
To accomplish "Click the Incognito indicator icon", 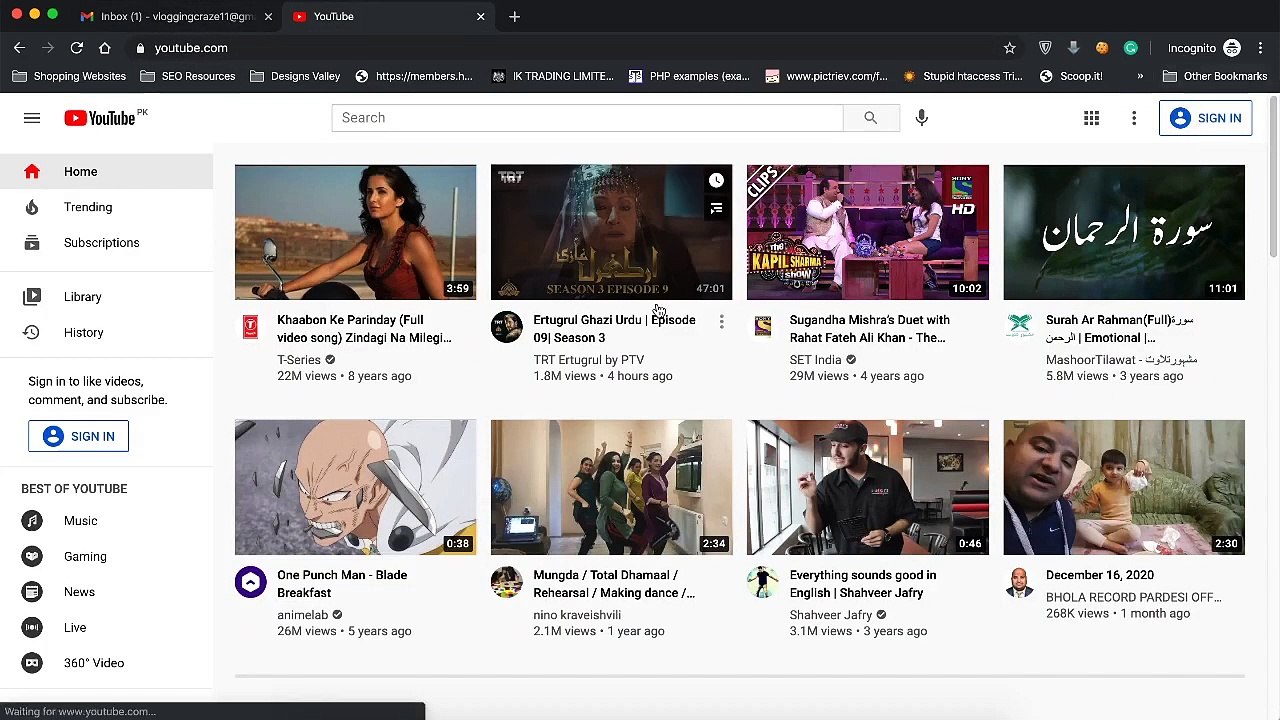I will (1232, 48).
